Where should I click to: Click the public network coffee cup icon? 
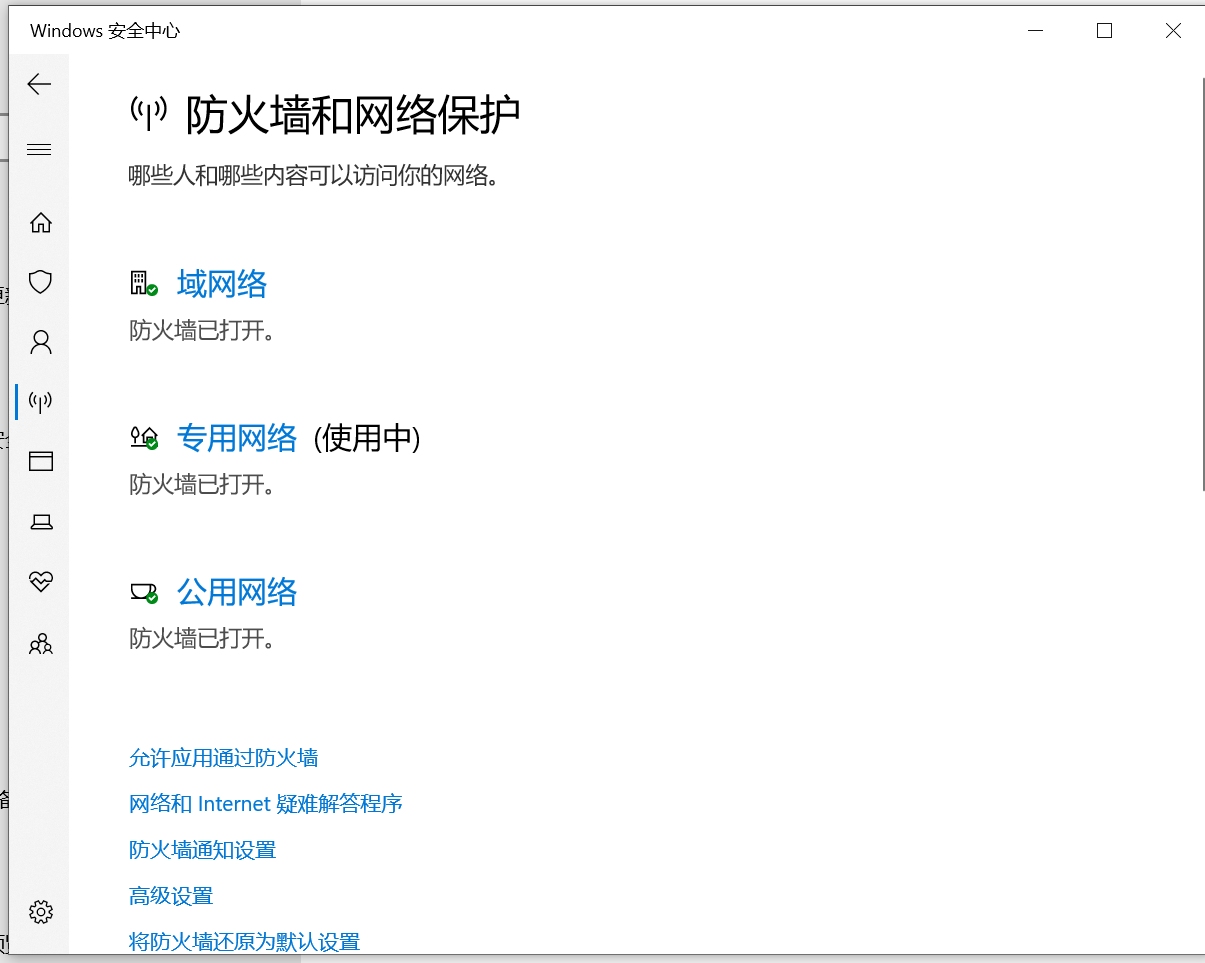[x=144, y=592]
